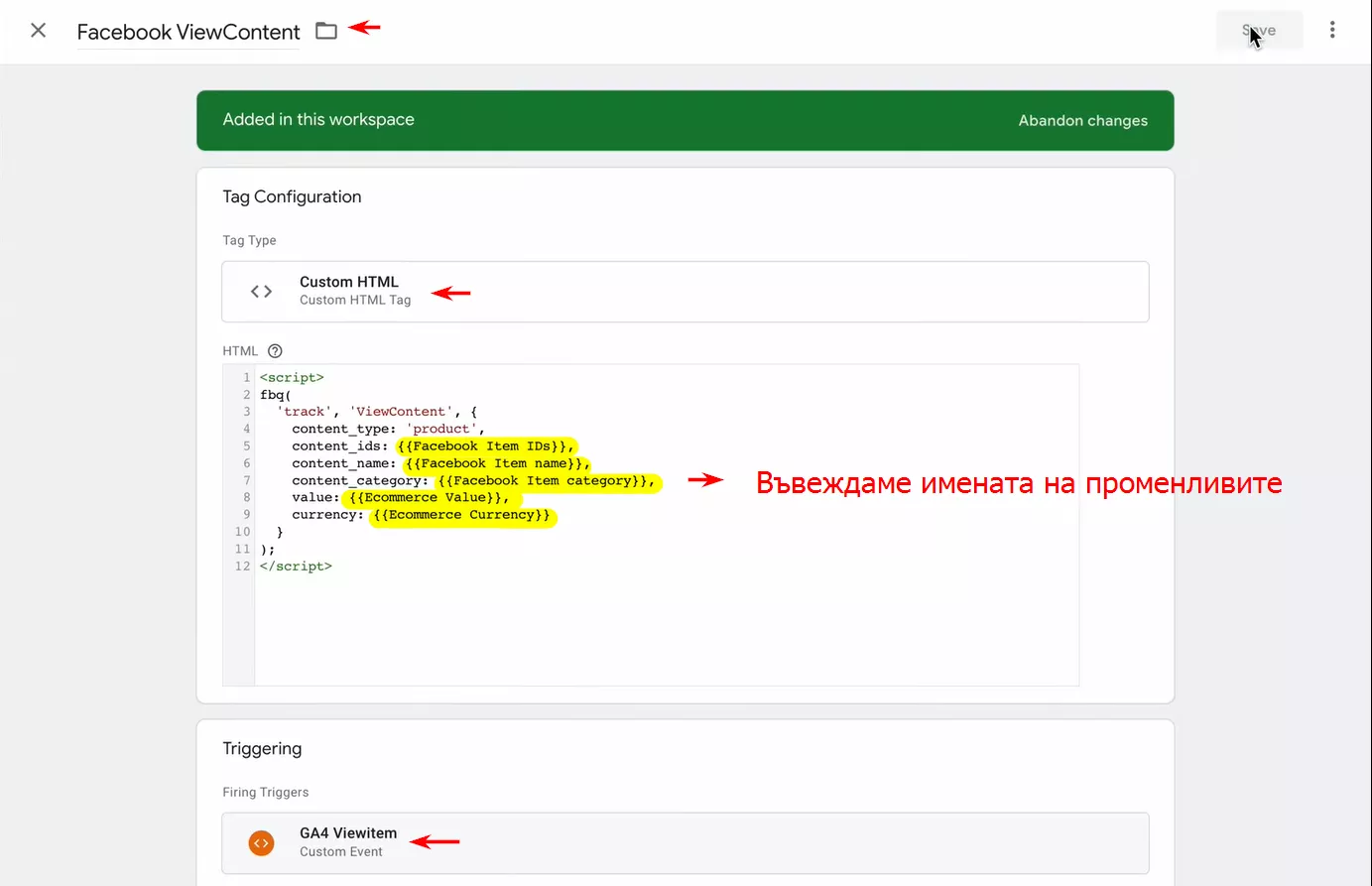Open the three-dot more actions menu
This screenshot has height=886, width=1372.
click(1332, 30)
